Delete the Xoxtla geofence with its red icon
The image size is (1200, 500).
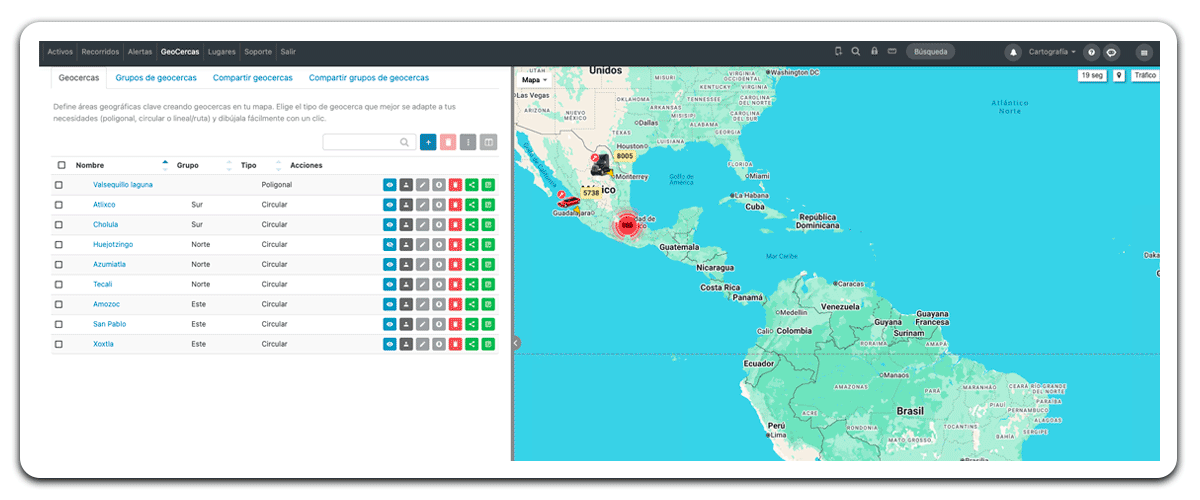tap(455, 344)
